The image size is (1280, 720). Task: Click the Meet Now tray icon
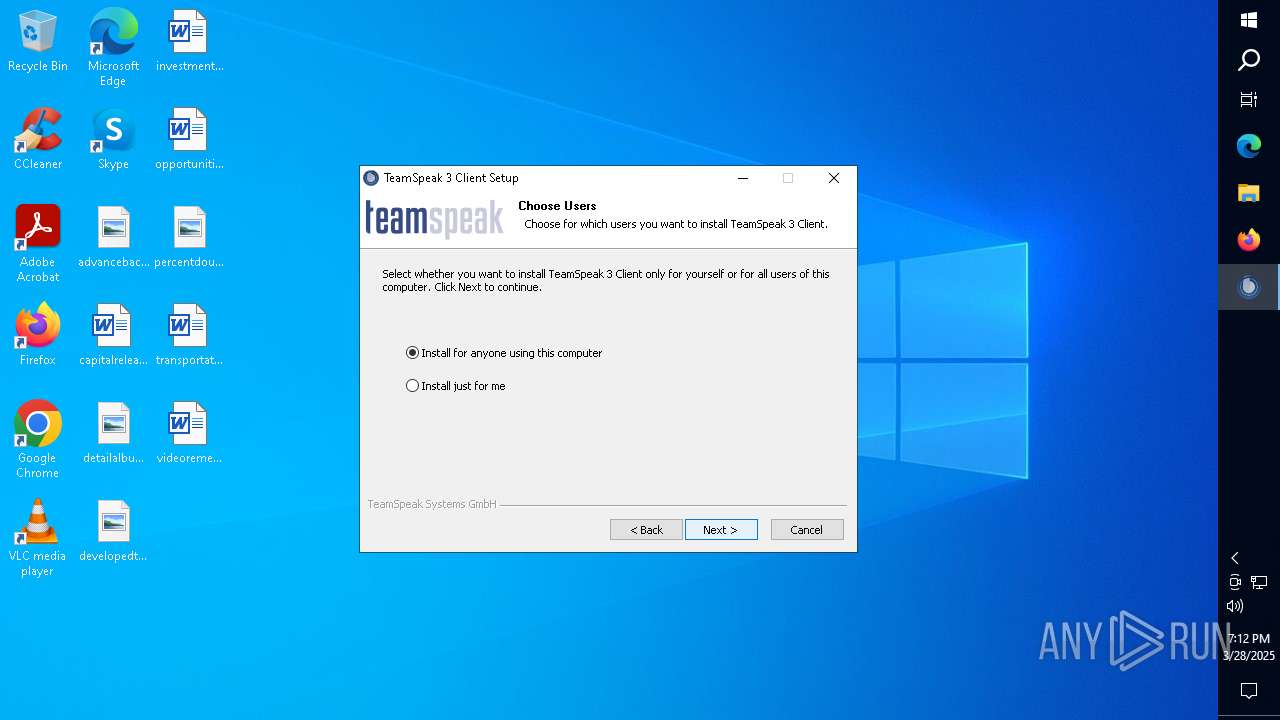[x=1235, y=582]
